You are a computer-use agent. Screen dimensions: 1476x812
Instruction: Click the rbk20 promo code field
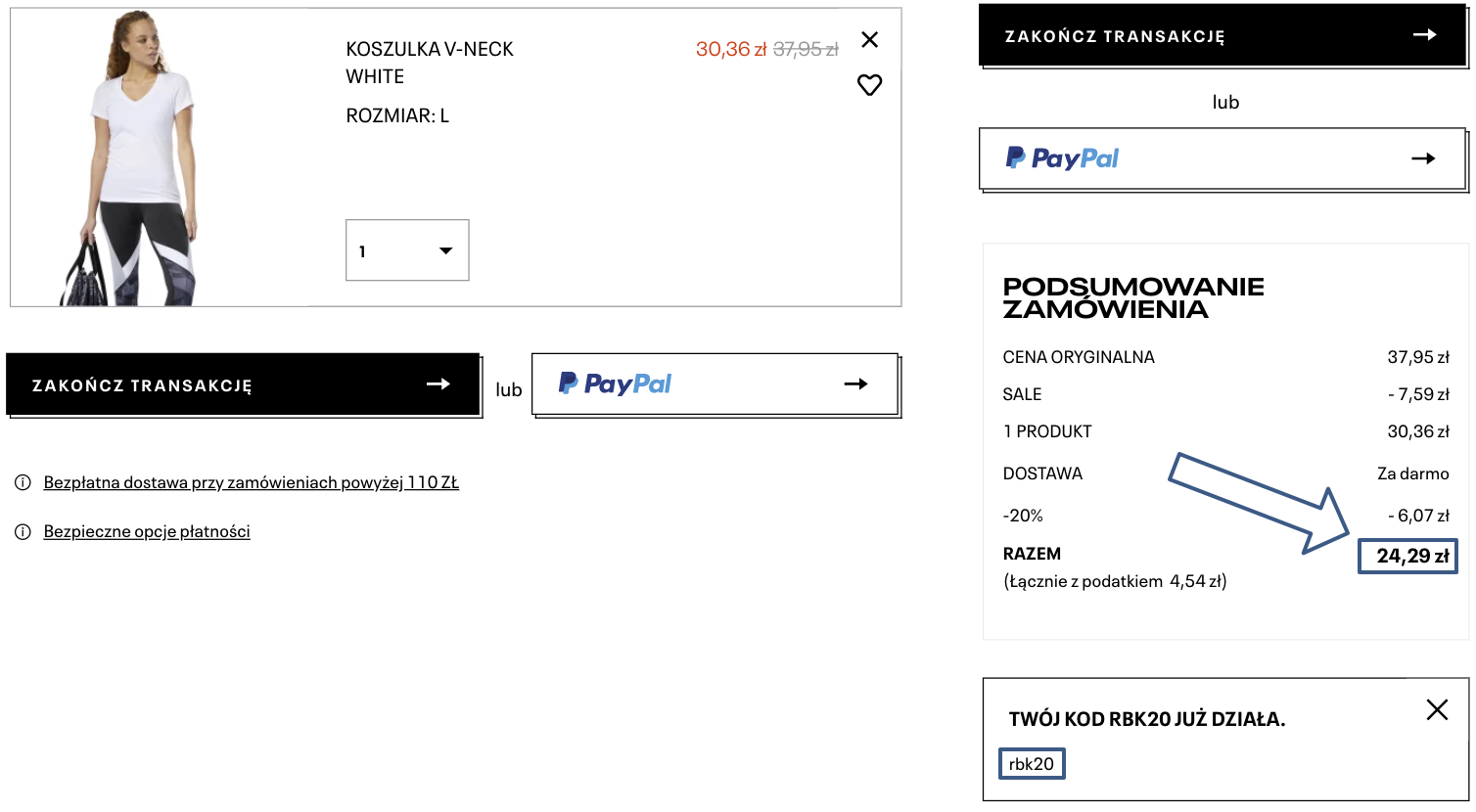click(x=1032, y=764)
